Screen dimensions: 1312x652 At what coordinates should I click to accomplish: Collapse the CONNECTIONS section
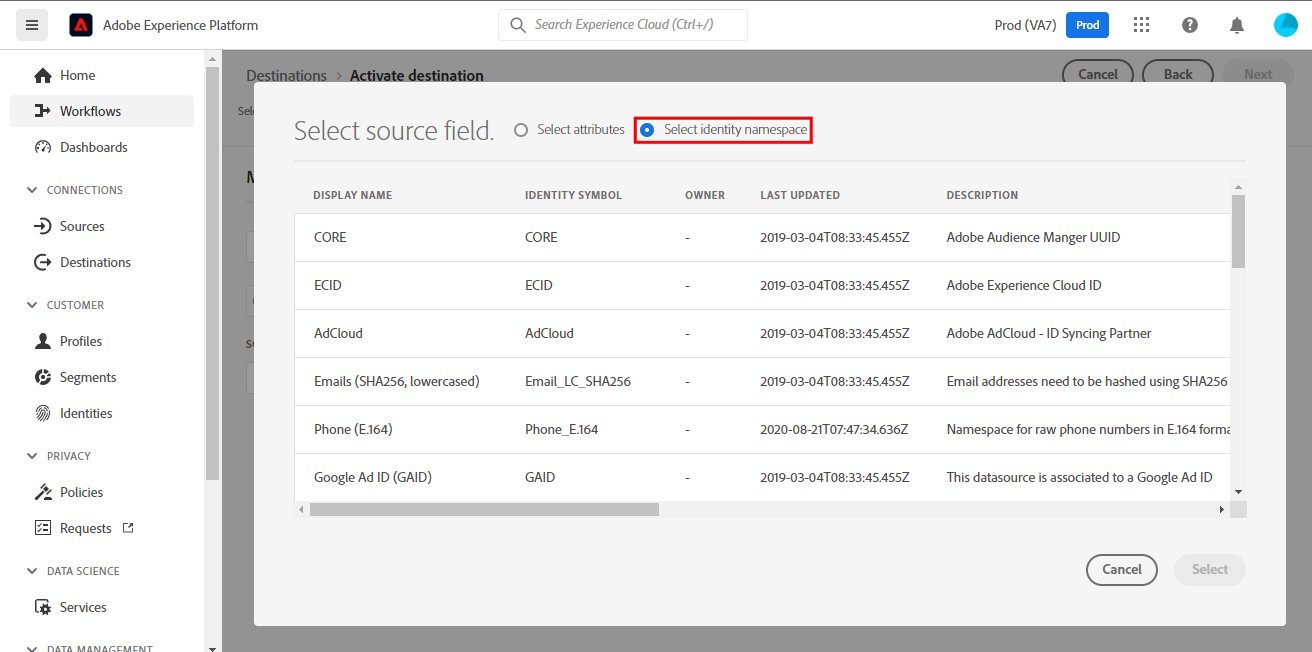click(x=32, y=190)
